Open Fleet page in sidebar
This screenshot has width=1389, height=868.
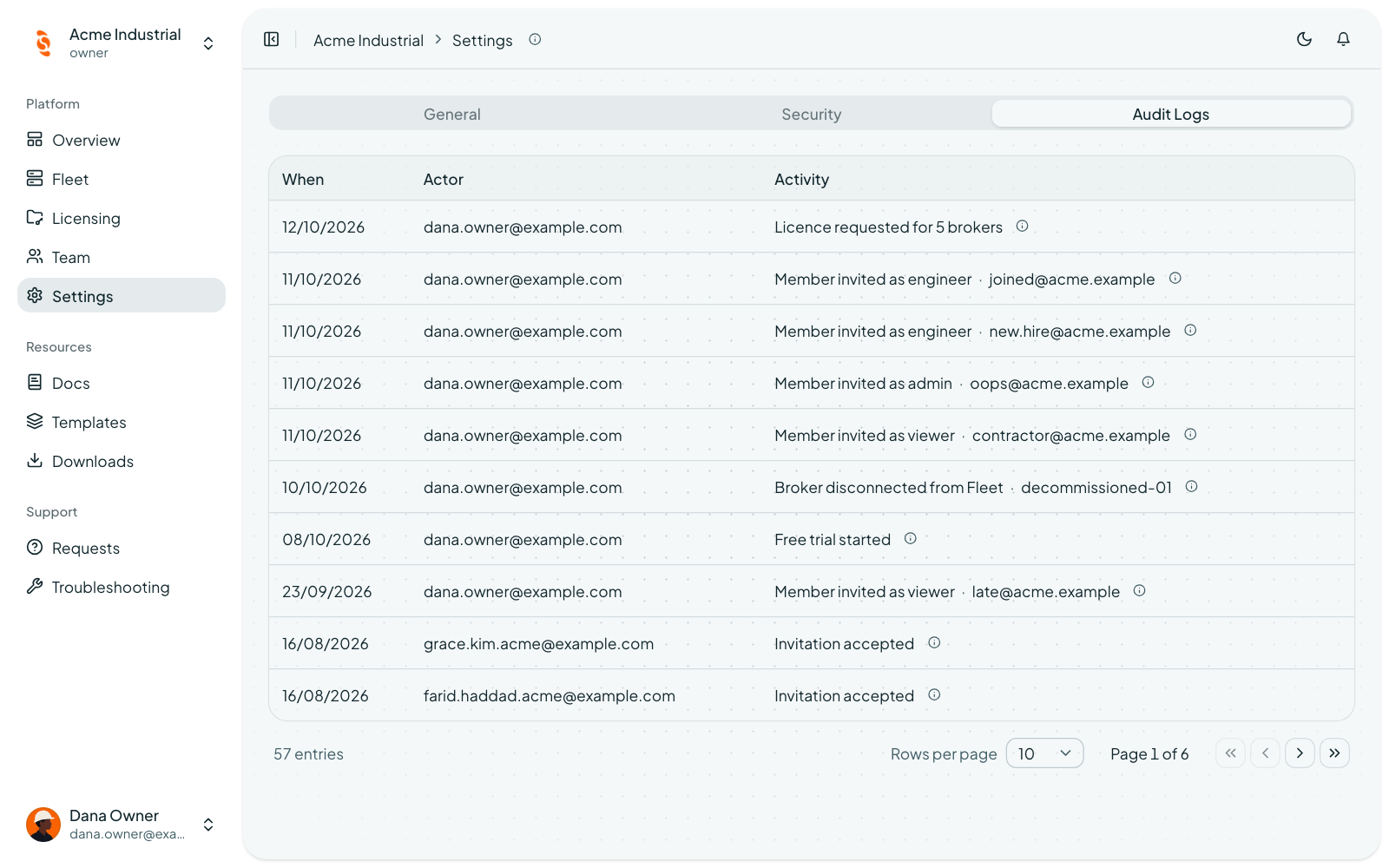(x=122, y=179)
